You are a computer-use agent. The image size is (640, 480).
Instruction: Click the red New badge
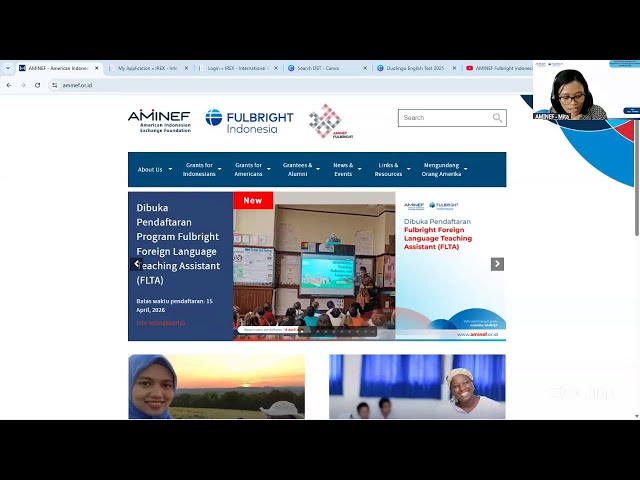coord(253,200)
